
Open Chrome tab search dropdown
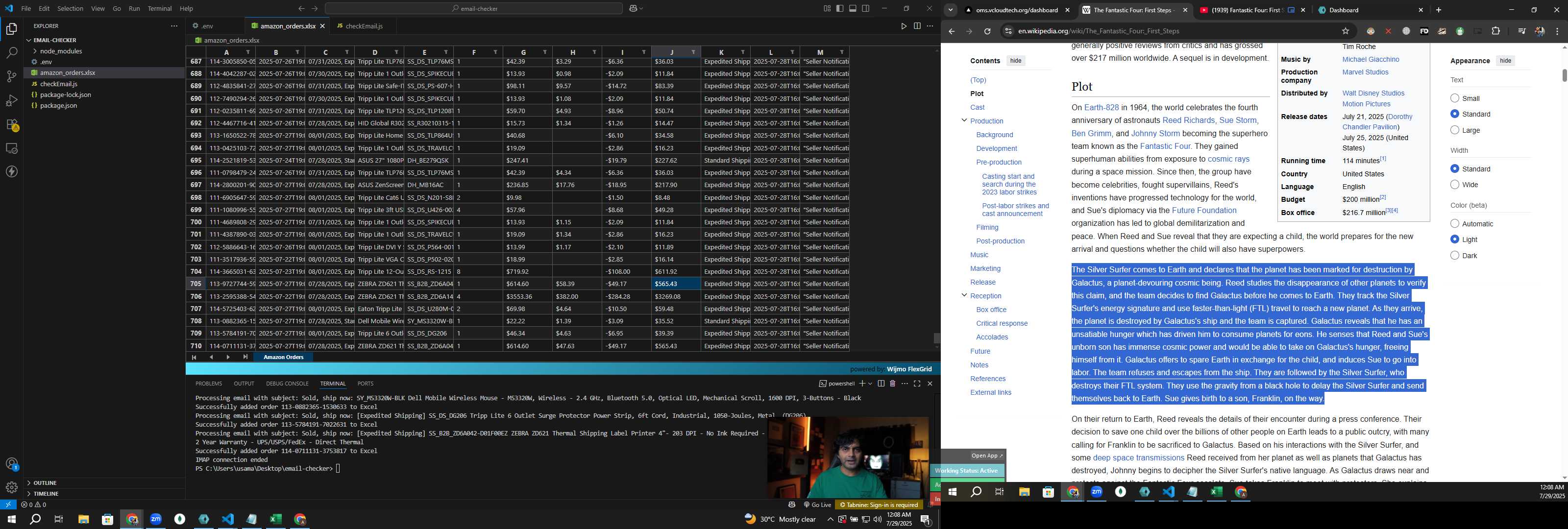(950, 10)
